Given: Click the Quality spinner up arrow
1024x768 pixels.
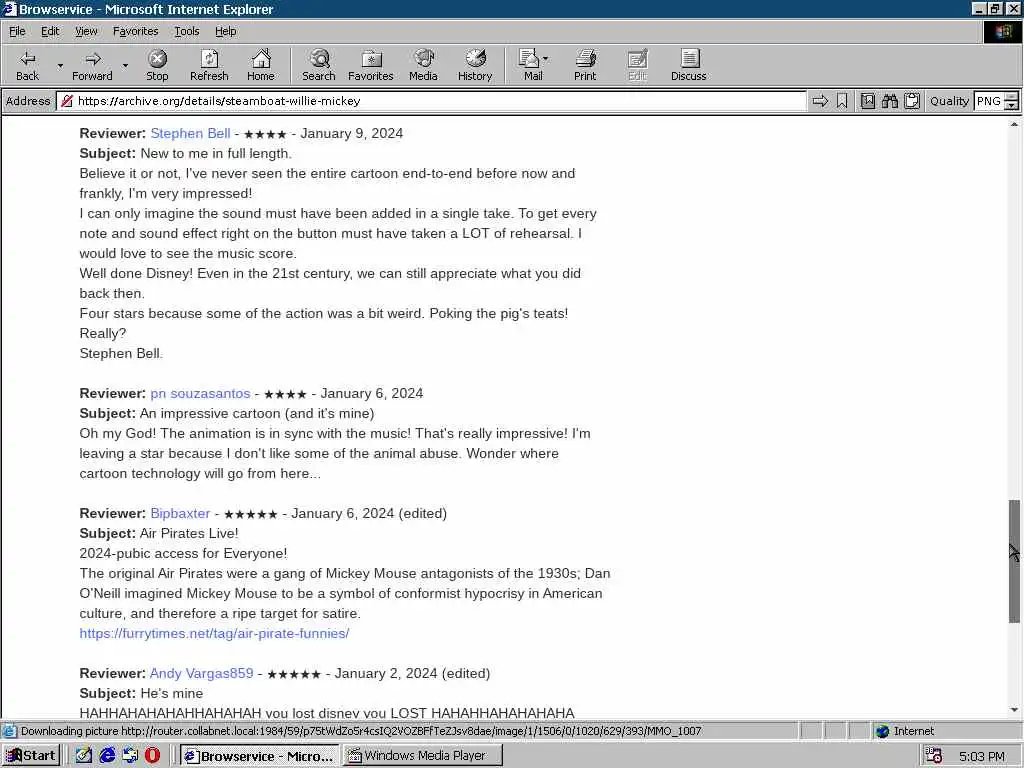Looking at the screenshot, I should pyautogui.click(x=1012, y=97).
